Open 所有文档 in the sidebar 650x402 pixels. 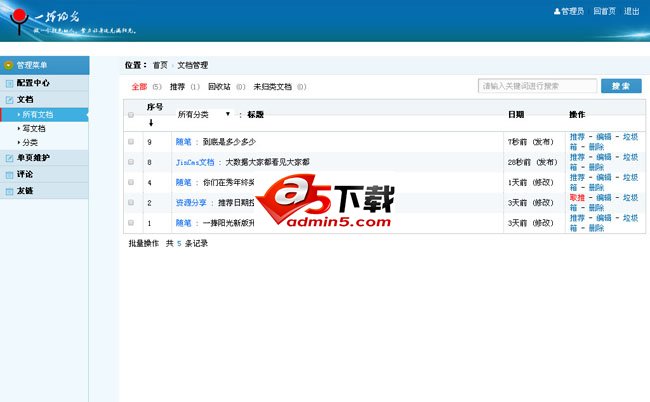click(37, 115)
